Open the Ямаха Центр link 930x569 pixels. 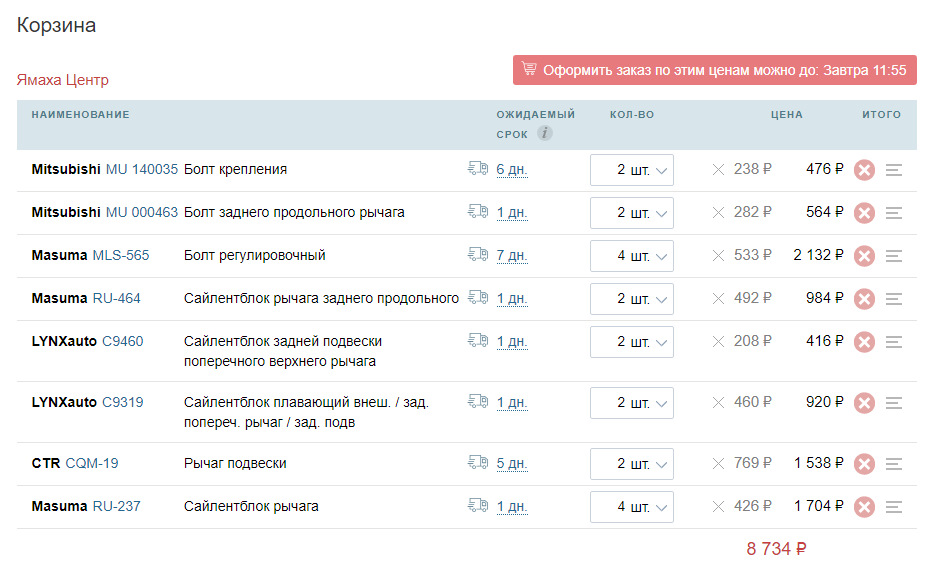(63, 80)
